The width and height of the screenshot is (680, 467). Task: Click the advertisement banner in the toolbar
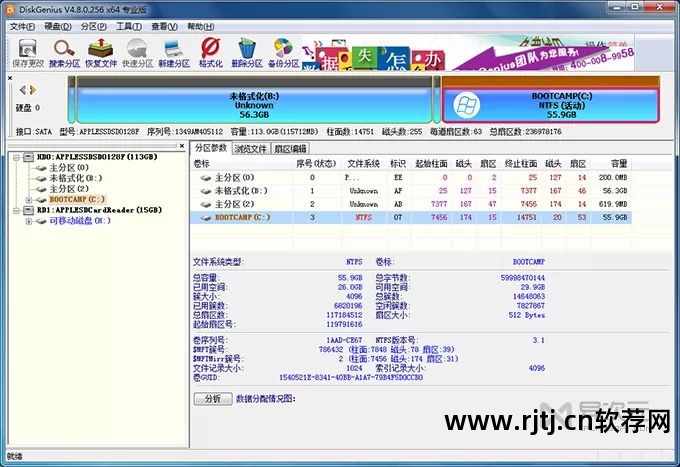coord(468,52)
